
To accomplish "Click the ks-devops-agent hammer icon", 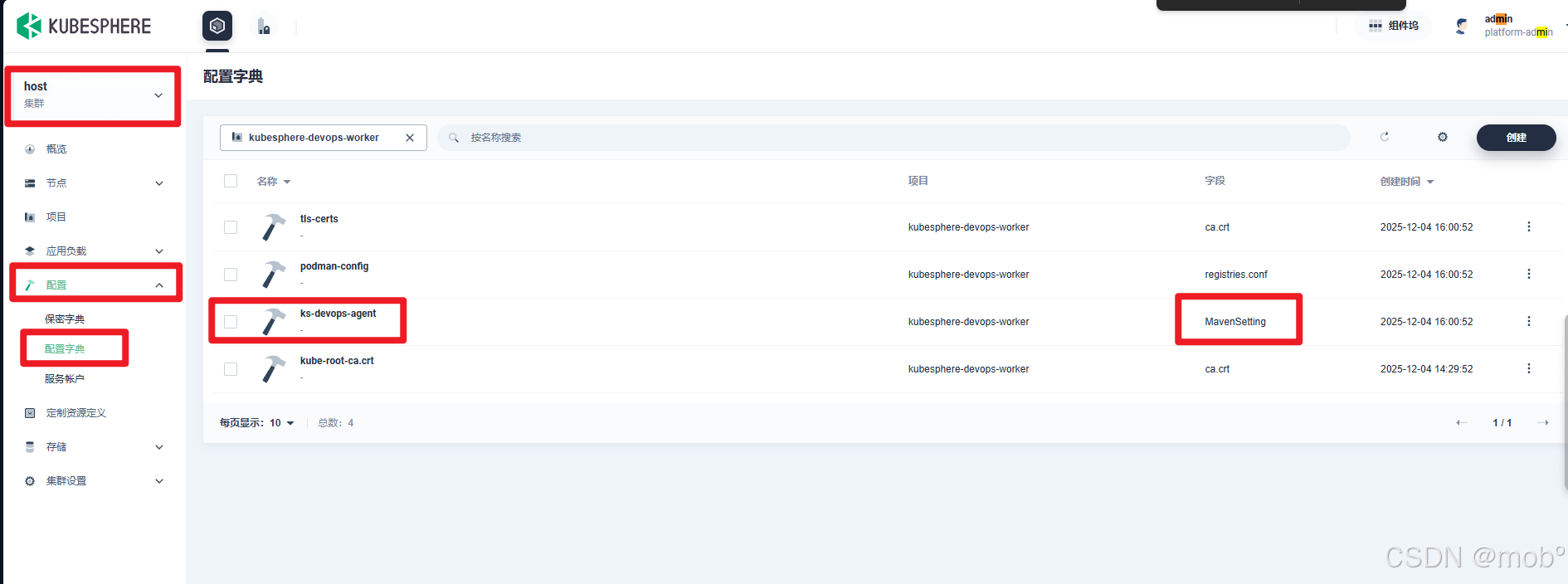I will pyautogui.click(x=273, y=322).
